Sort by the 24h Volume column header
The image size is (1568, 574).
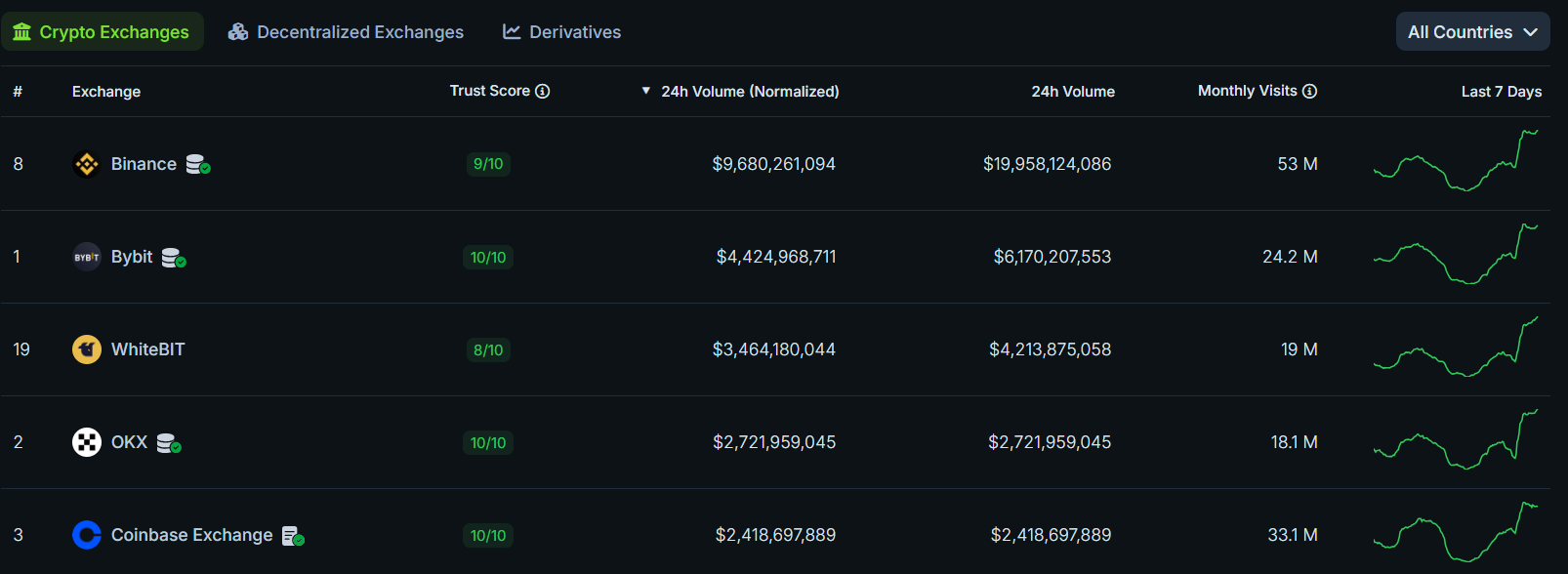click(1072, 92)
